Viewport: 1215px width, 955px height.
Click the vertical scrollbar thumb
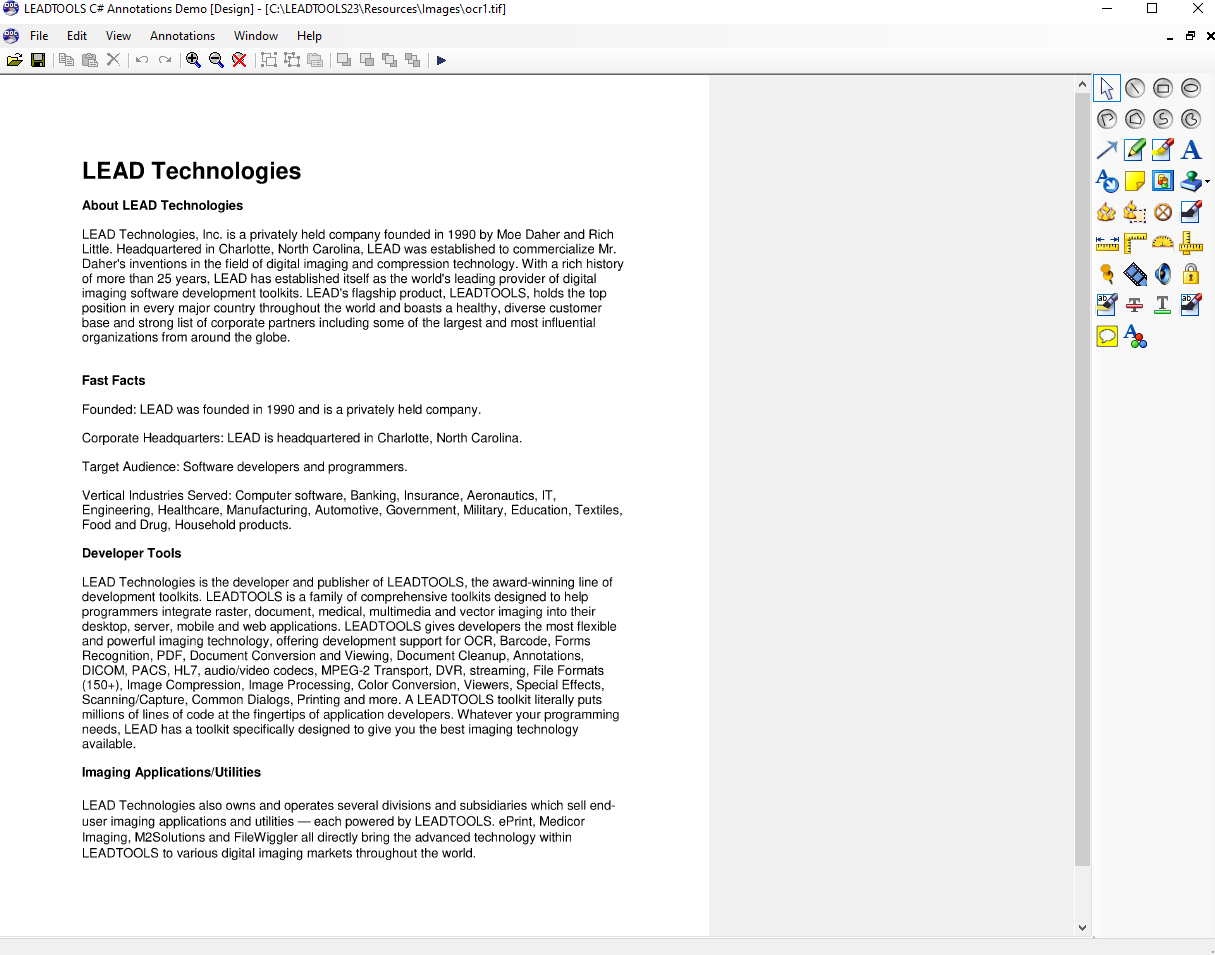click(x=1082, y=480)
